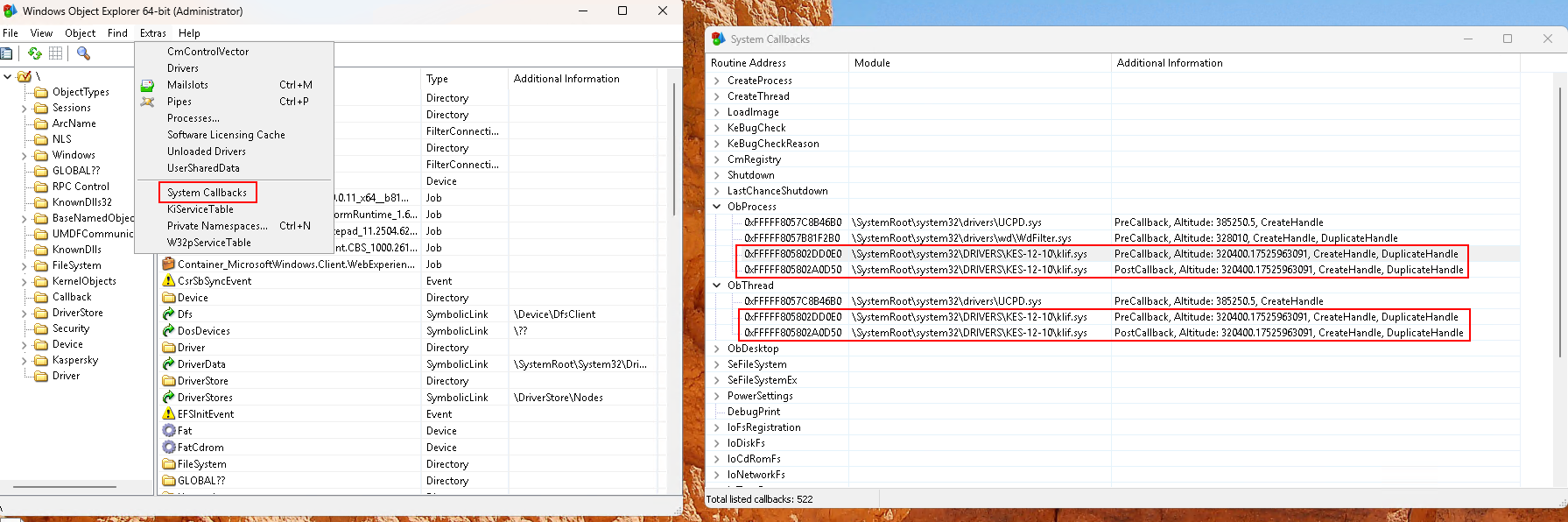
Task: Click the folder icon next to FileSystem in list
Action: coord(169,464)
